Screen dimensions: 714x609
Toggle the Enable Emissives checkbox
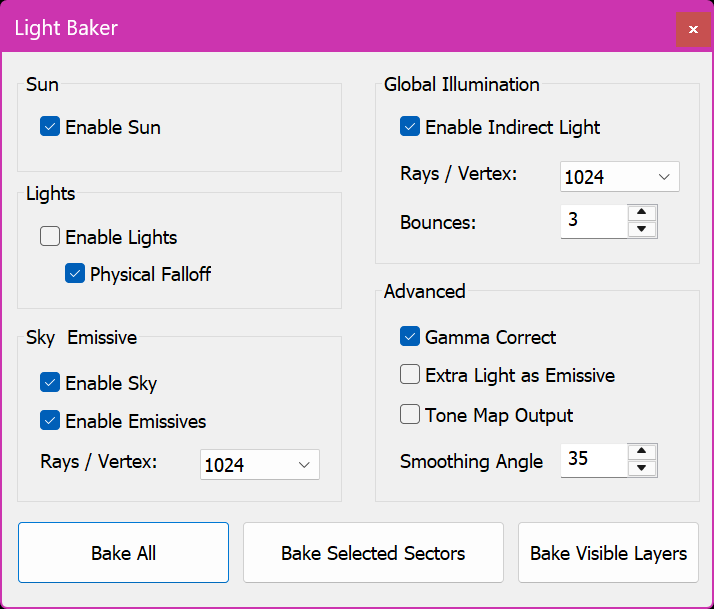point(50,421)
